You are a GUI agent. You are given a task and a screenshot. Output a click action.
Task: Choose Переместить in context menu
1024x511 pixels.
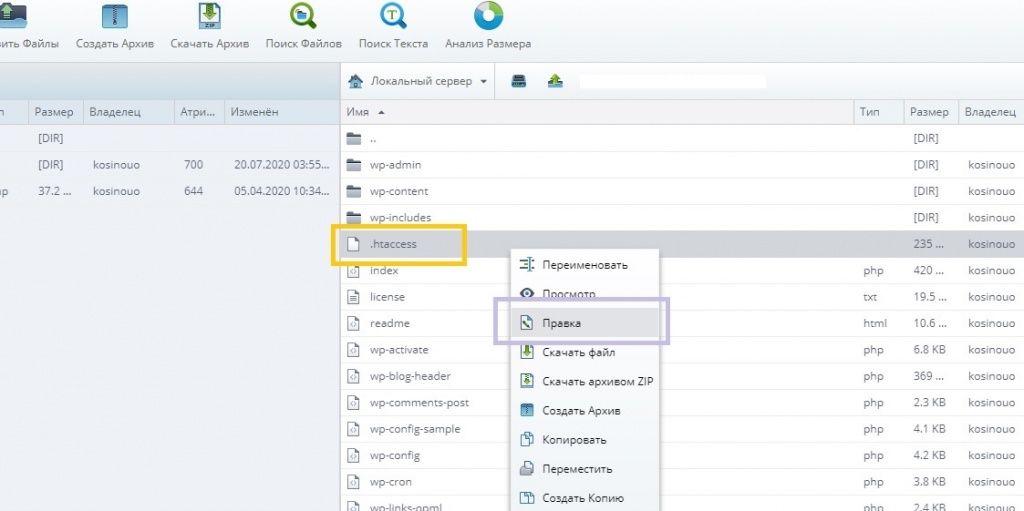point(577,468)
